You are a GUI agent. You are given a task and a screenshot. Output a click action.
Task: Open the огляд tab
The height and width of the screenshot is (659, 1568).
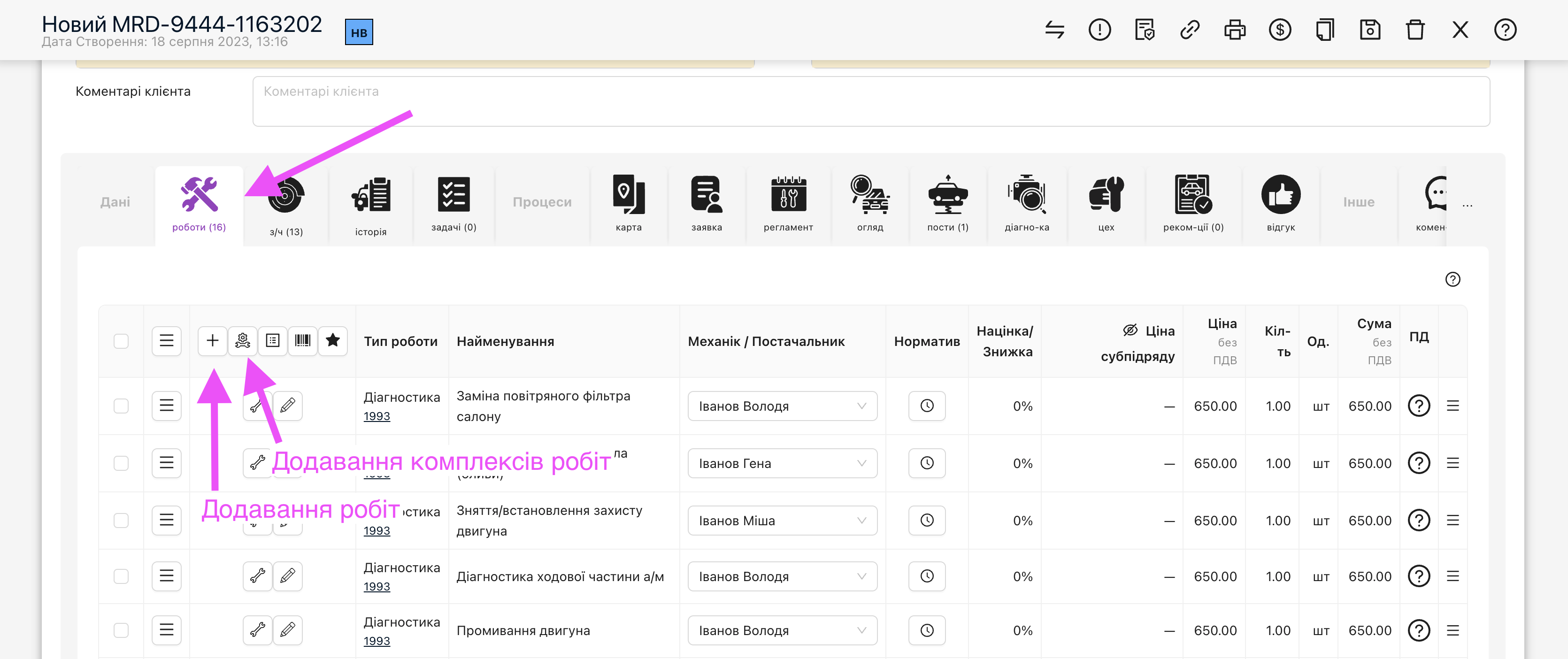tap(870, 205)
